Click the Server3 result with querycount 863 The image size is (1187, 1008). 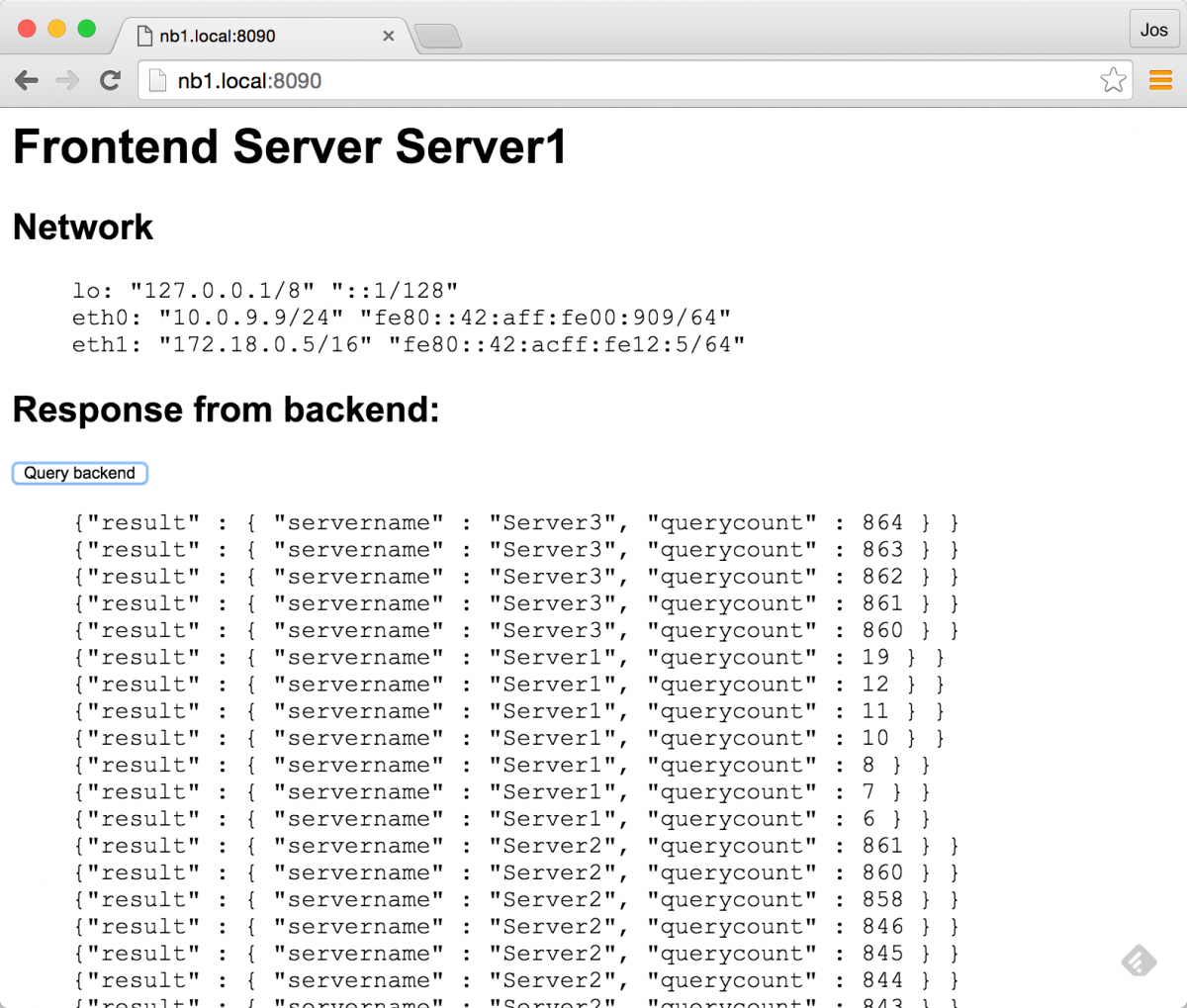[x=516, y=549]
